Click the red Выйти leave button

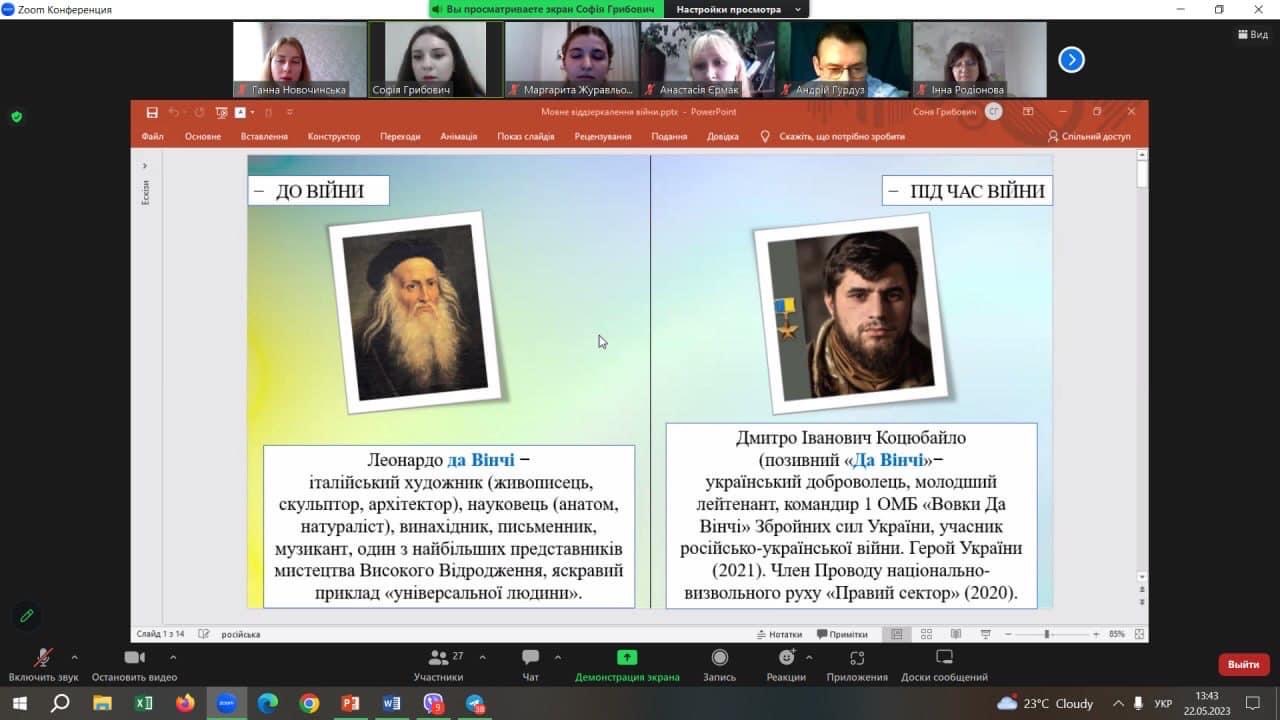pos(1243,664)
